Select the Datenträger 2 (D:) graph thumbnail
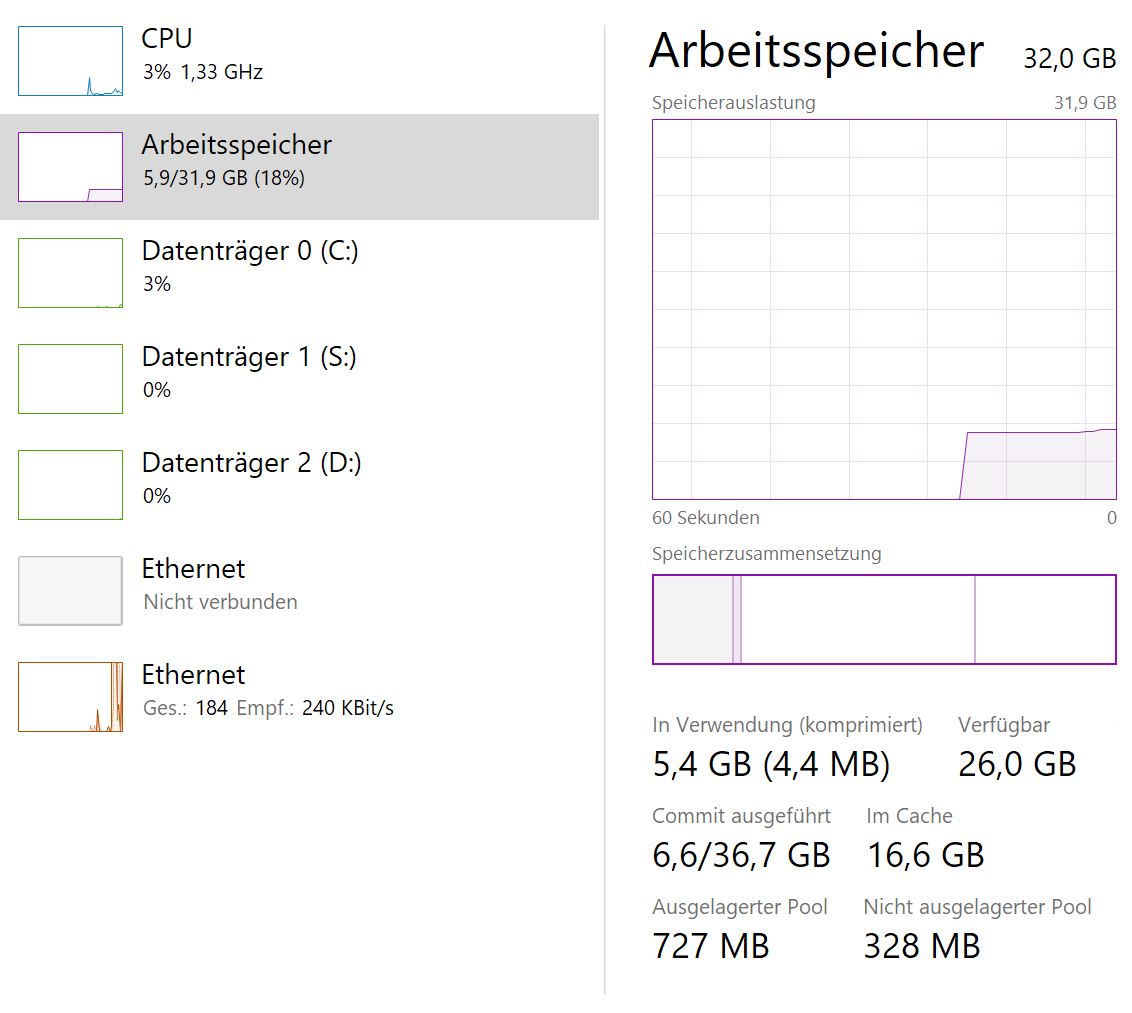This screenshot has width=1132, height=1013. pyautogui.click(x=70, y=485)
